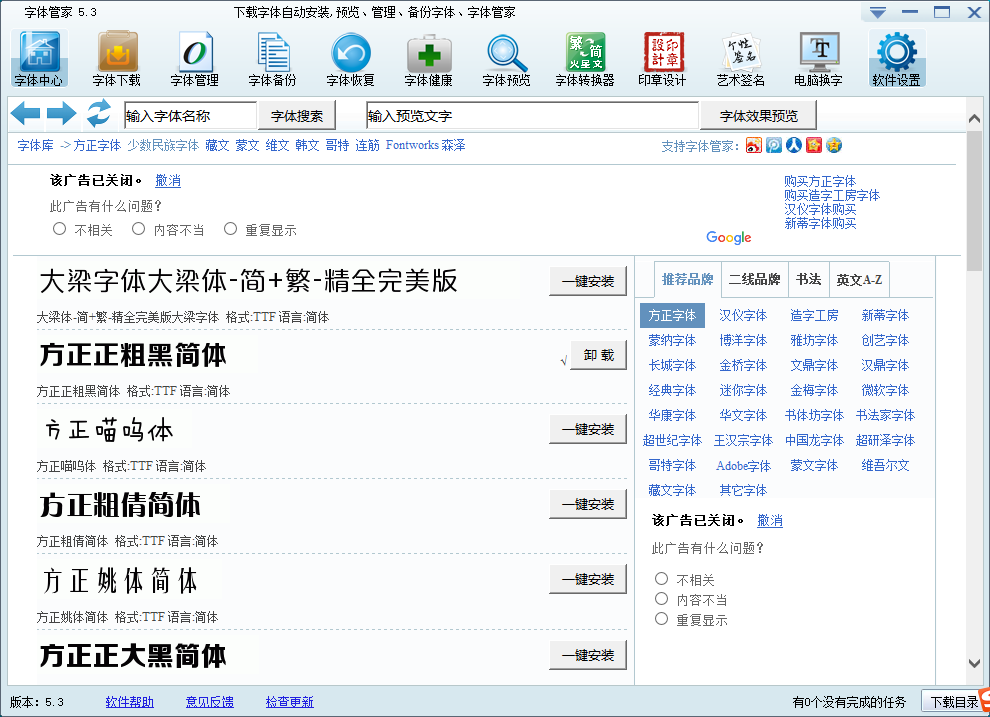Open the 艺术签名 icon
The height and width of the screenshot is (717, 990).
(x=741, y=59)
